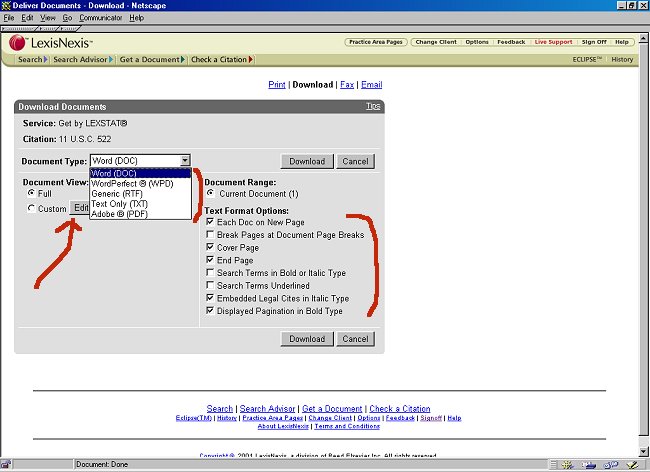Open the Search Advisor navigation tab
The height and width of the screenshot is (472, 650).
point(82,60)
